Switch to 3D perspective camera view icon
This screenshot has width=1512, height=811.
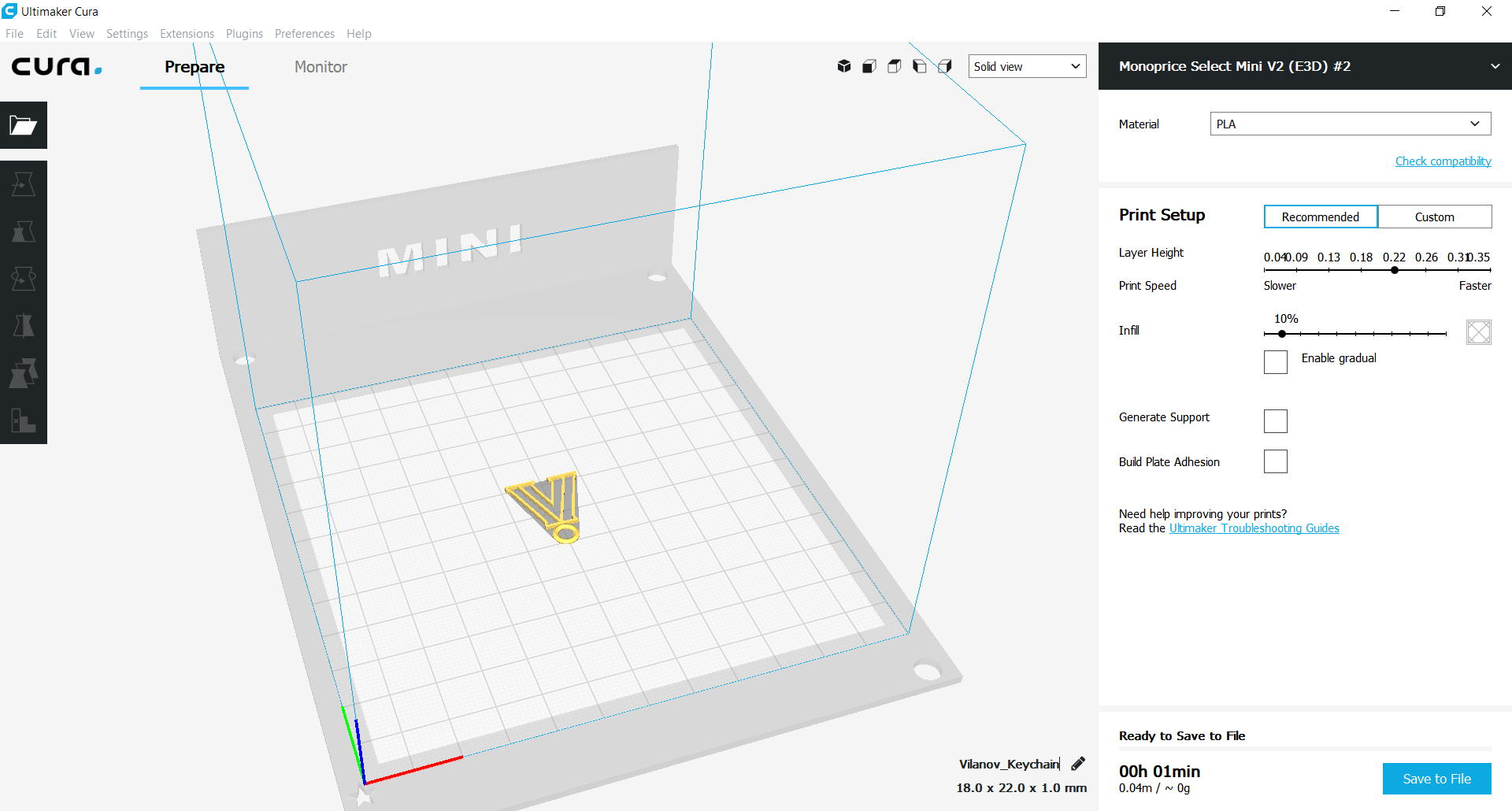[844, 66]
